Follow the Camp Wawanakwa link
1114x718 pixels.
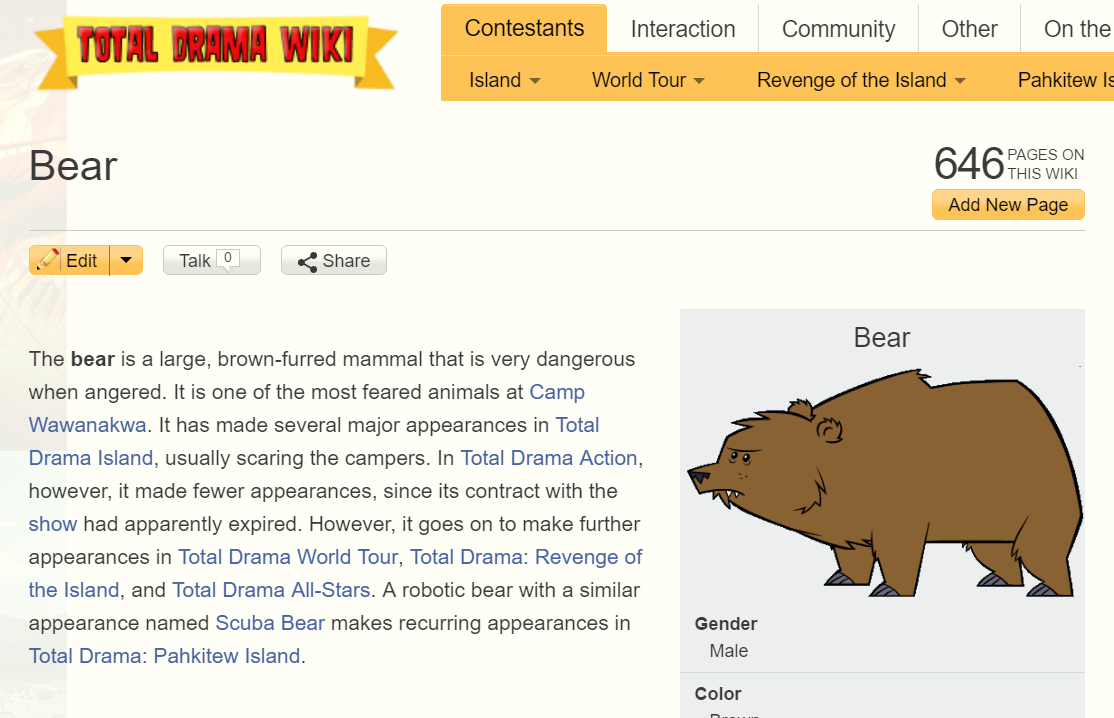tap(307, 408)
